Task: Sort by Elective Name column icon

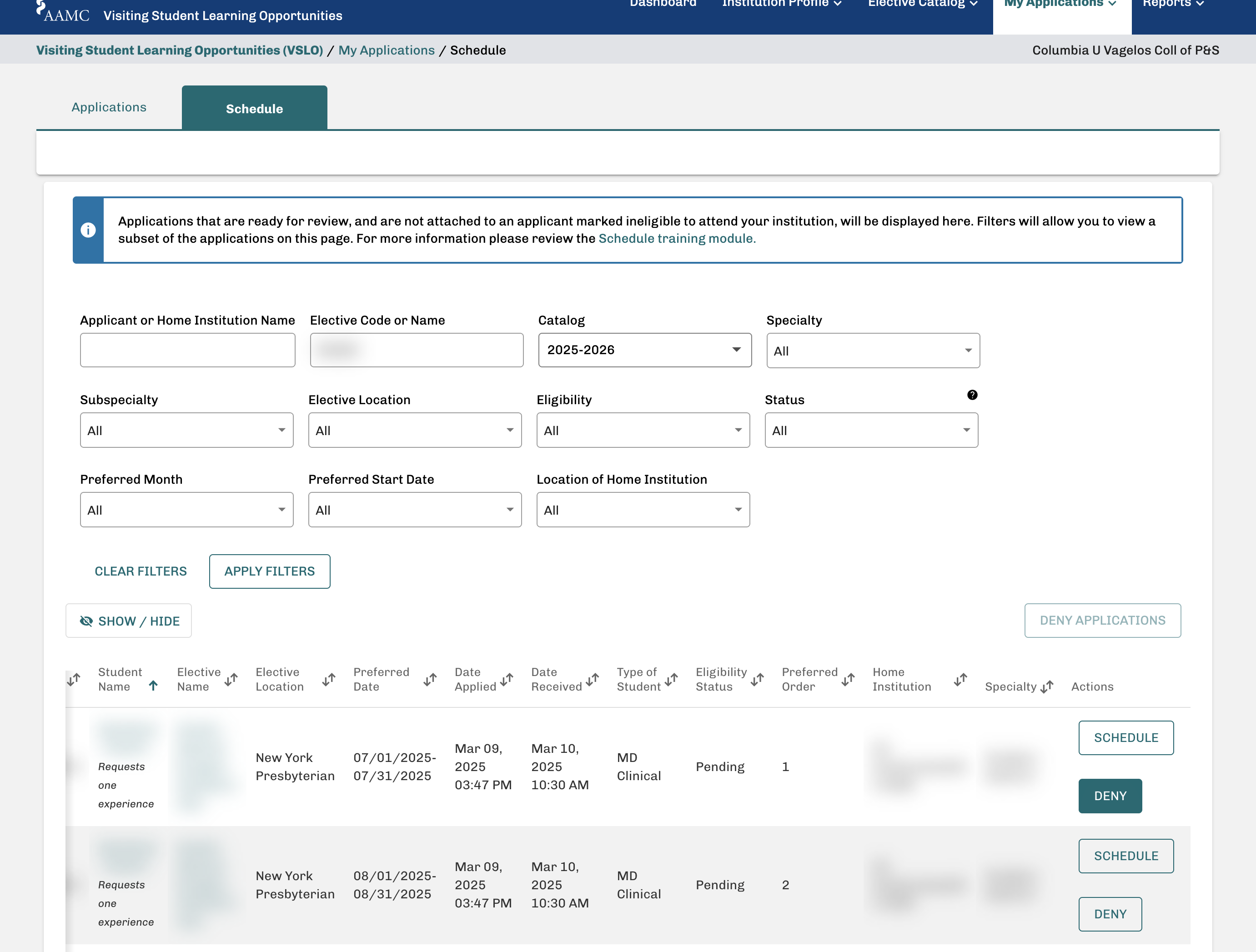Action: click(231, 680)
